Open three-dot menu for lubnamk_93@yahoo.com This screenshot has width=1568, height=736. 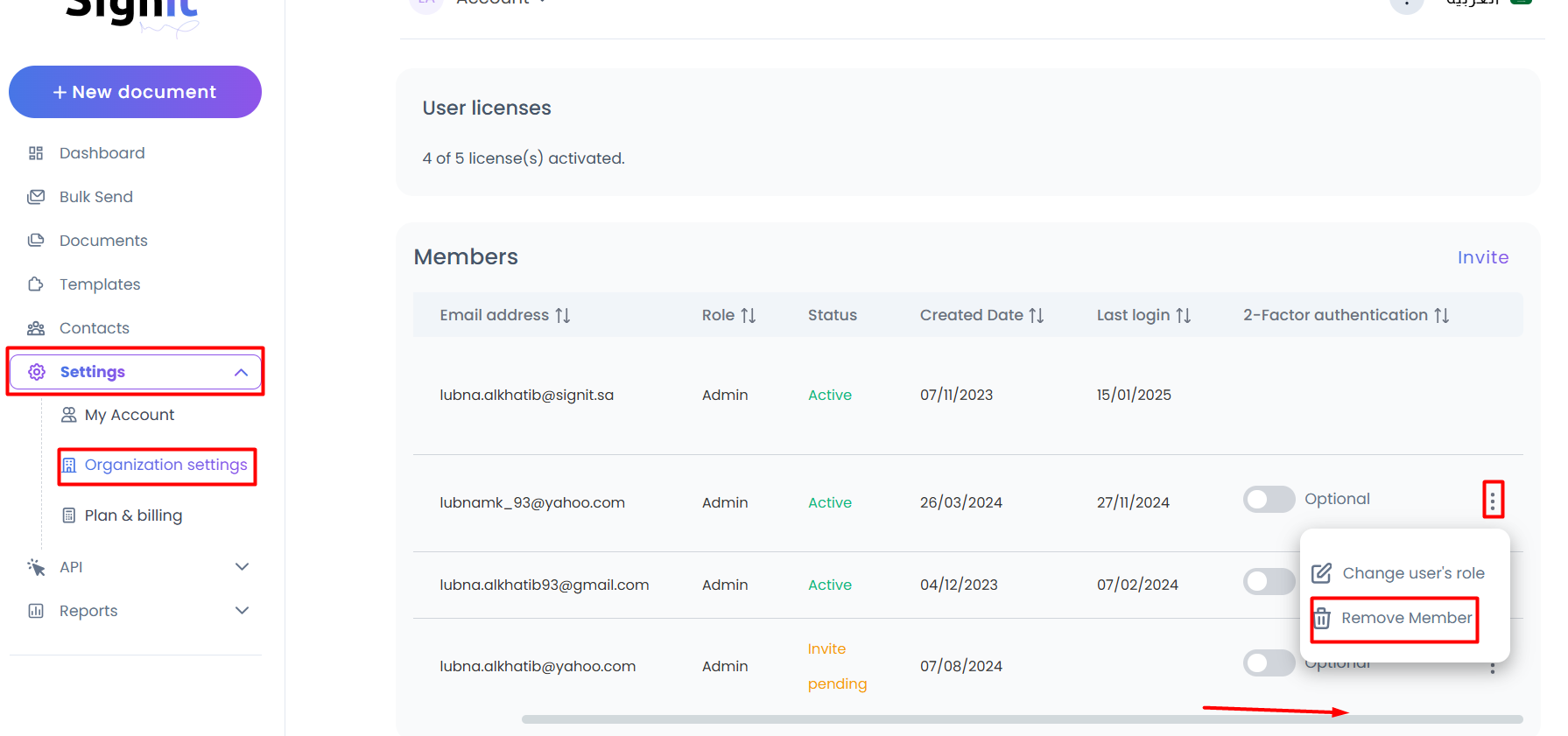point(1493,500)
